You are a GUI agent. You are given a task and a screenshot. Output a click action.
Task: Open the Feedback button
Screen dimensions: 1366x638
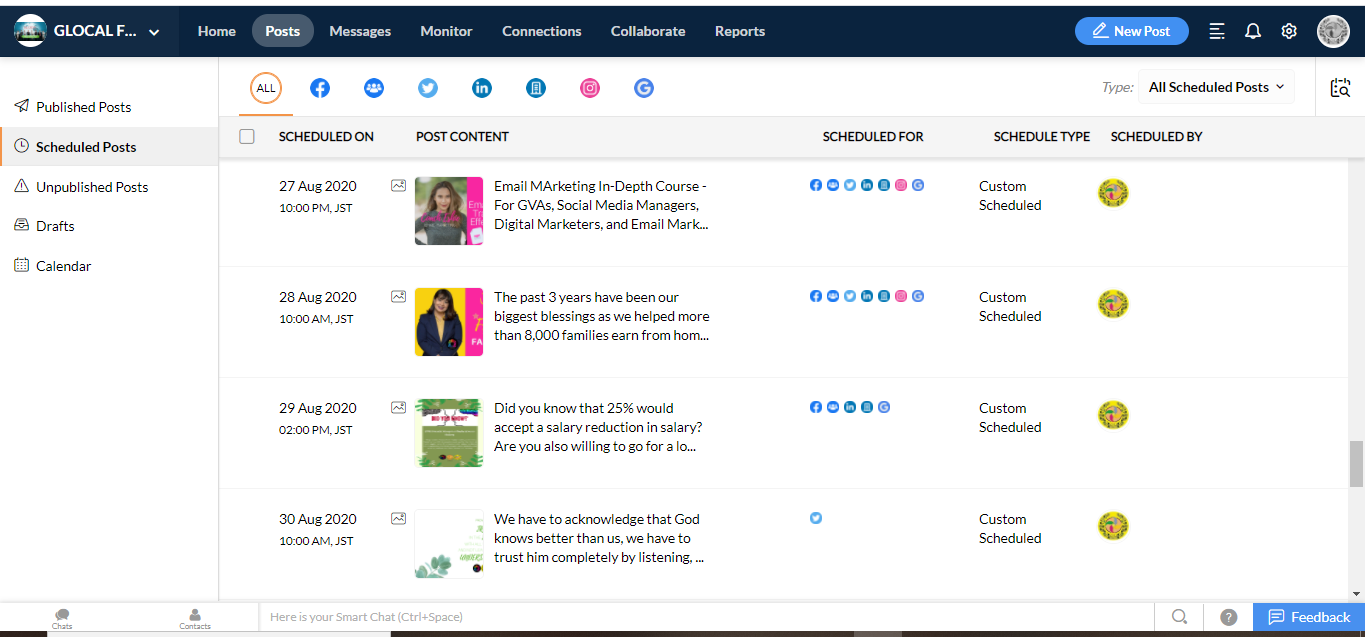[x=1308, y=617]
